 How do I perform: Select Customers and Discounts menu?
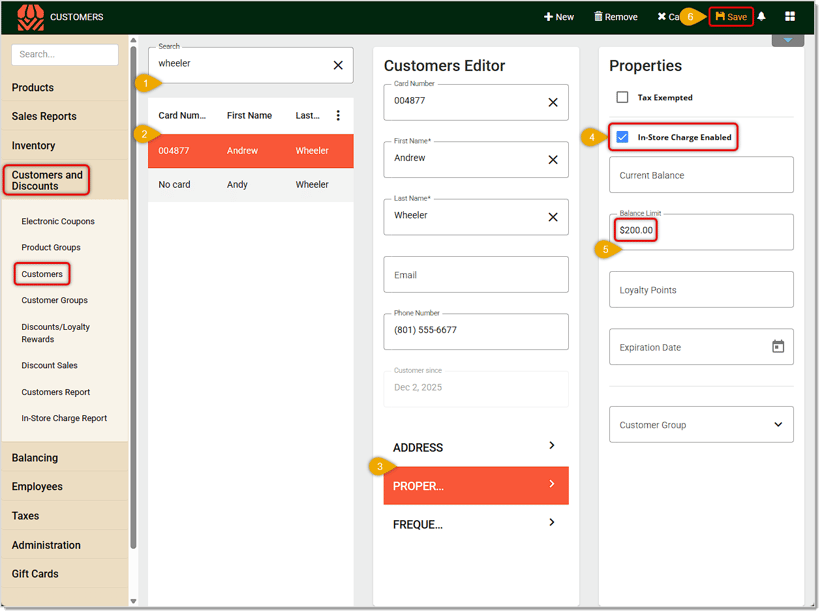point(47,181)
